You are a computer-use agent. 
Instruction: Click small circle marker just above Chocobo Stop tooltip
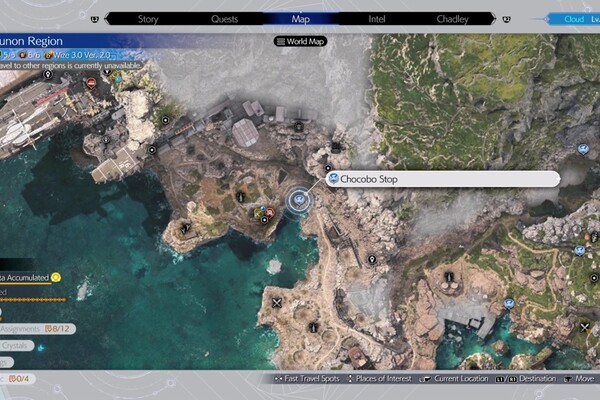(x=328, y=168)
